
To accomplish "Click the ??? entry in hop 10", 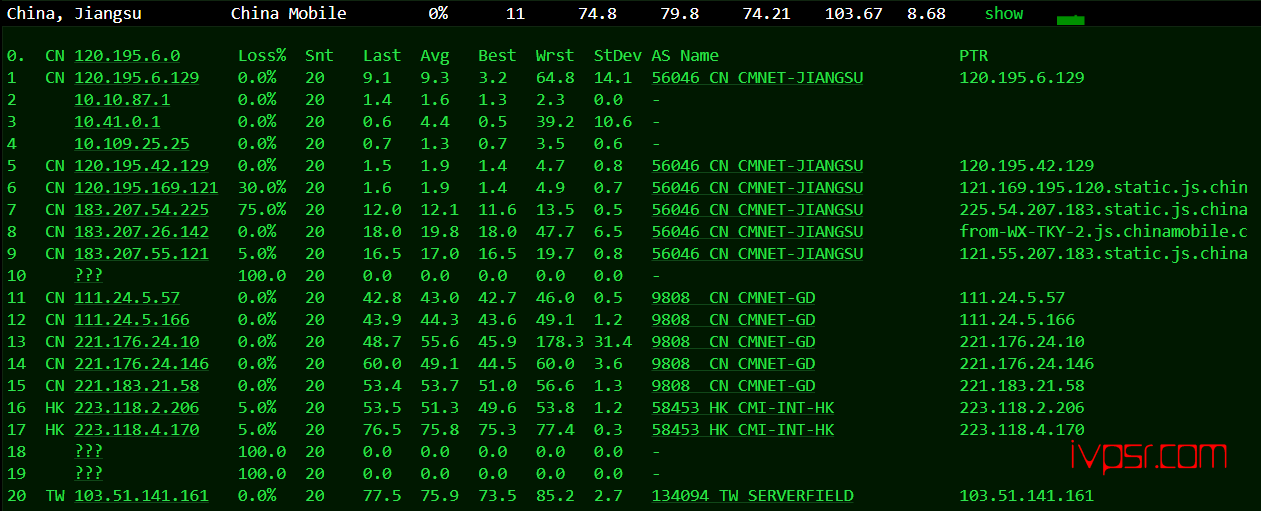I will point(88,276).
